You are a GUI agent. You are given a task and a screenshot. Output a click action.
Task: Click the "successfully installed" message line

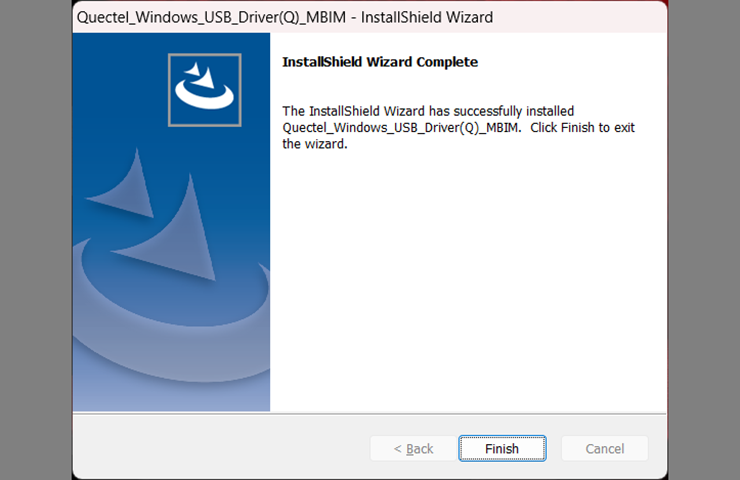coord(428,111)
